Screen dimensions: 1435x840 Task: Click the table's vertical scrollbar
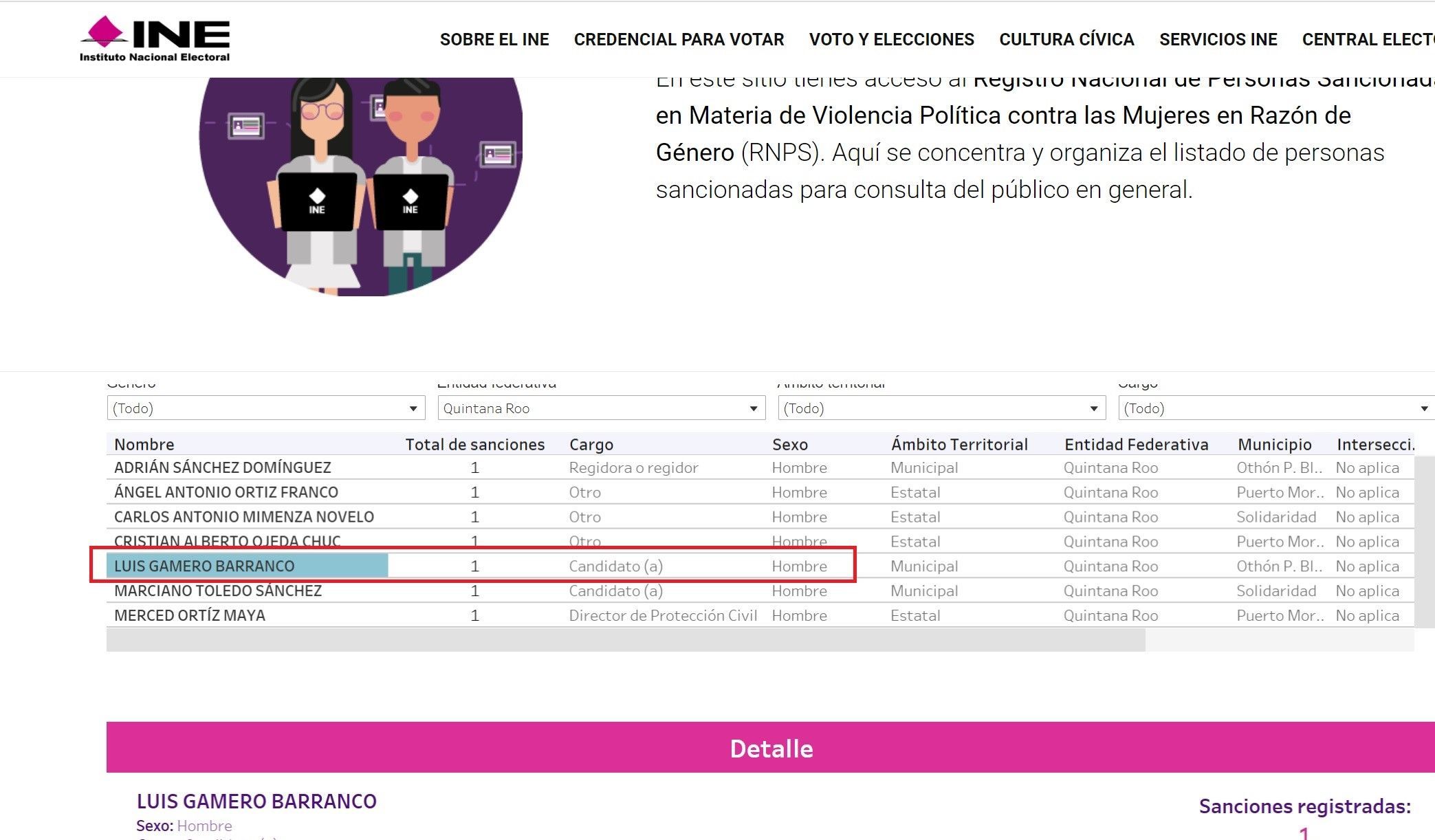(1425, 542)
